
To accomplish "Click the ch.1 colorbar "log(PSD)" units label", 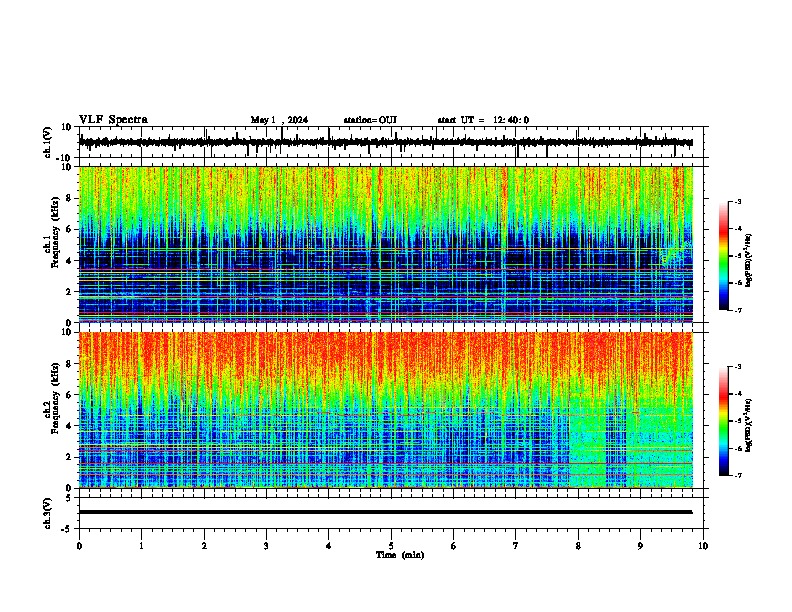I will [x=748, y=260].
